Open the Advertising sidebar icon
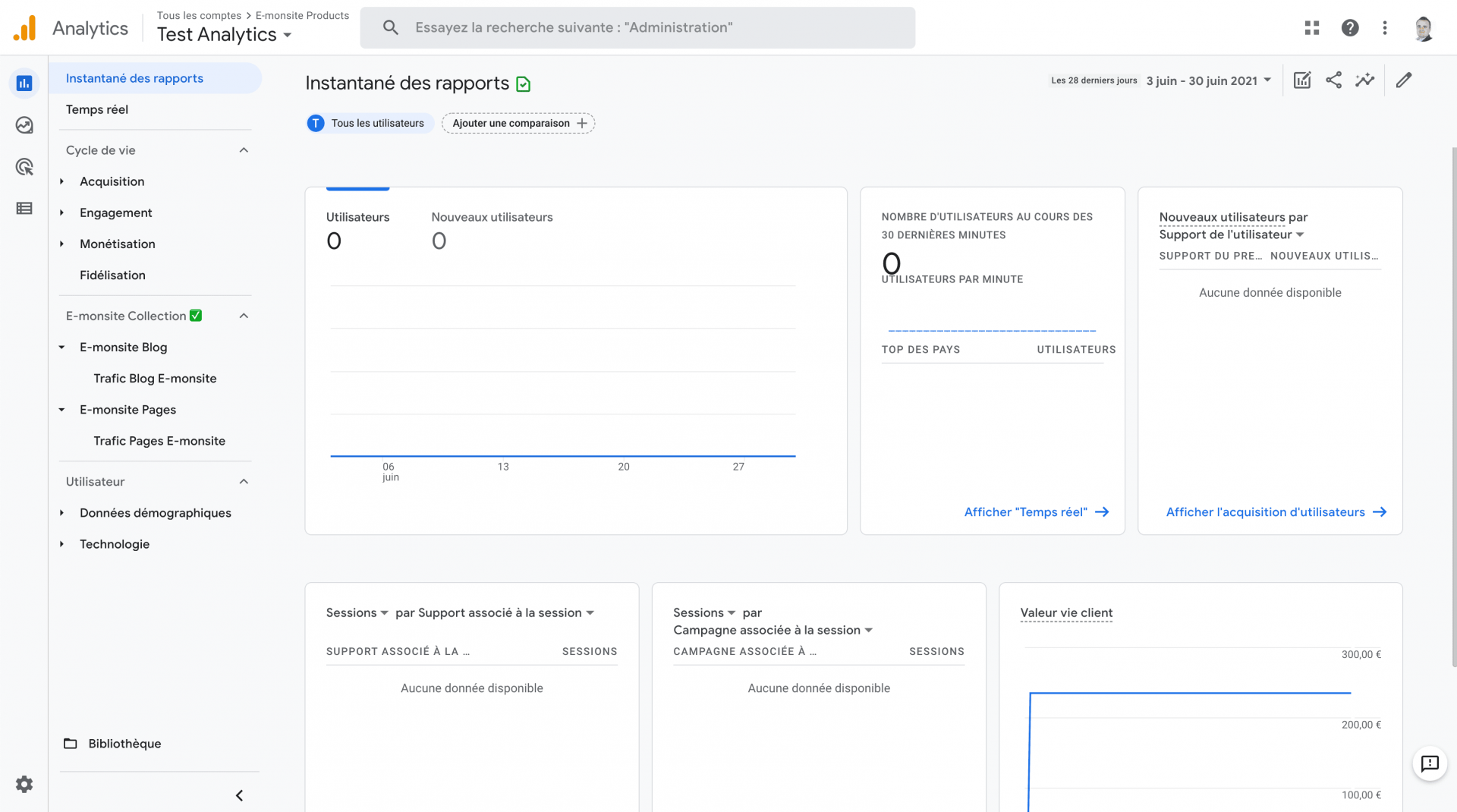Viewport: 1457px width, 812px height. pyautogui.click(x=24, y=167)
